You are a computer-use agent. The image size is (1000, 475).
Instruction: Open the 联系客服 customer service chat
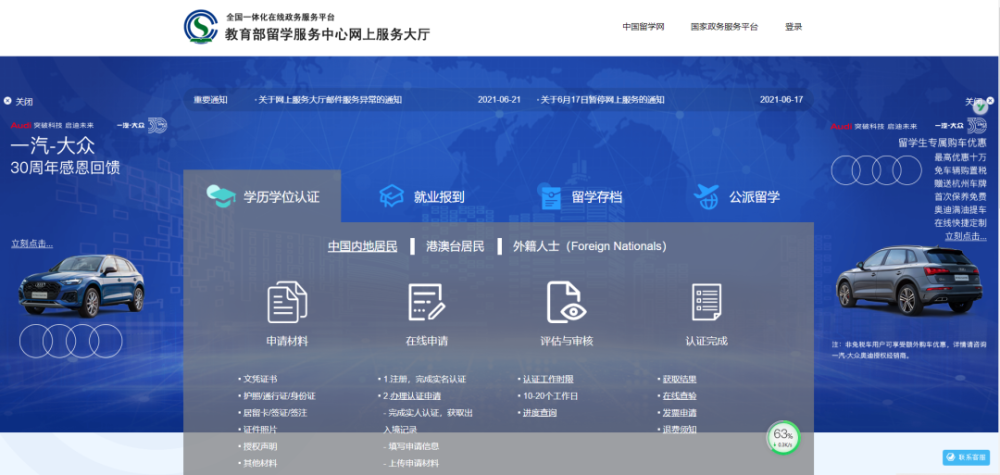coord(965,457)
